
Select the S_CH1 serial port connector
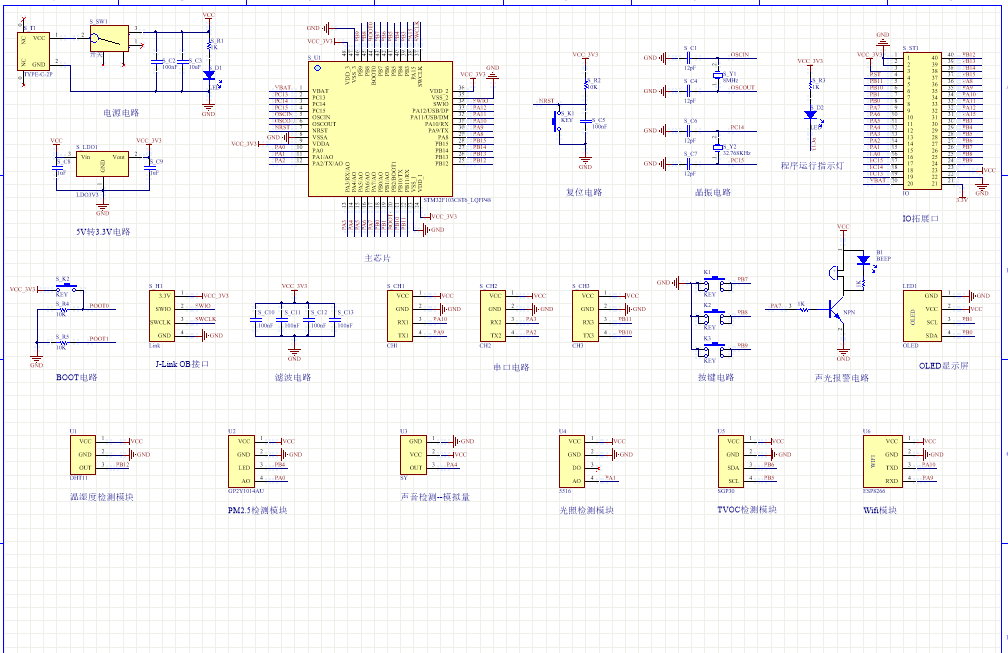[400, 315]
